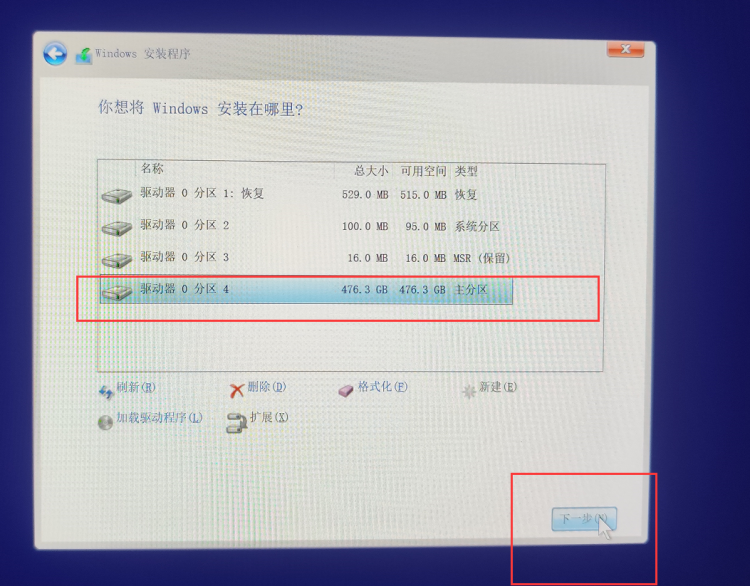The image size is (750, 586).
Task: Click the blue back arrow icon
Action: tap(55, 54)
